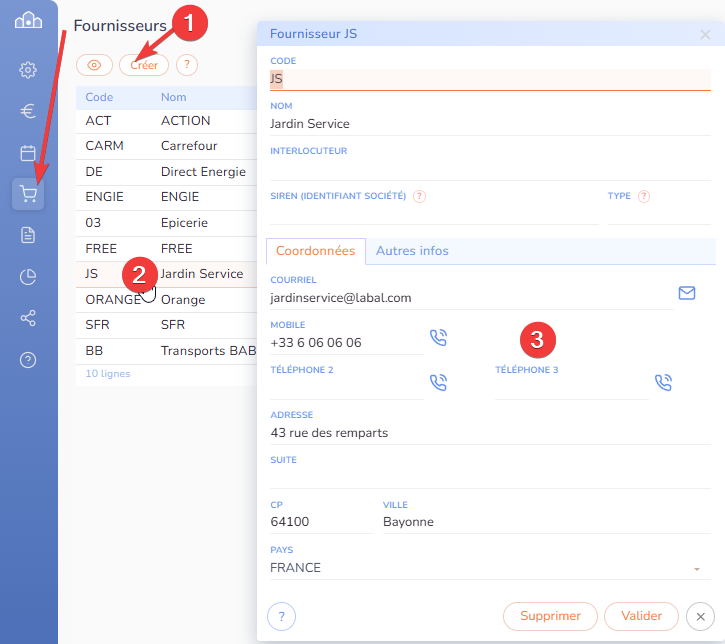Open the euro finance section
Viewport: 725px width, 644px height.
pyautogui.click(x=28, y=111)
